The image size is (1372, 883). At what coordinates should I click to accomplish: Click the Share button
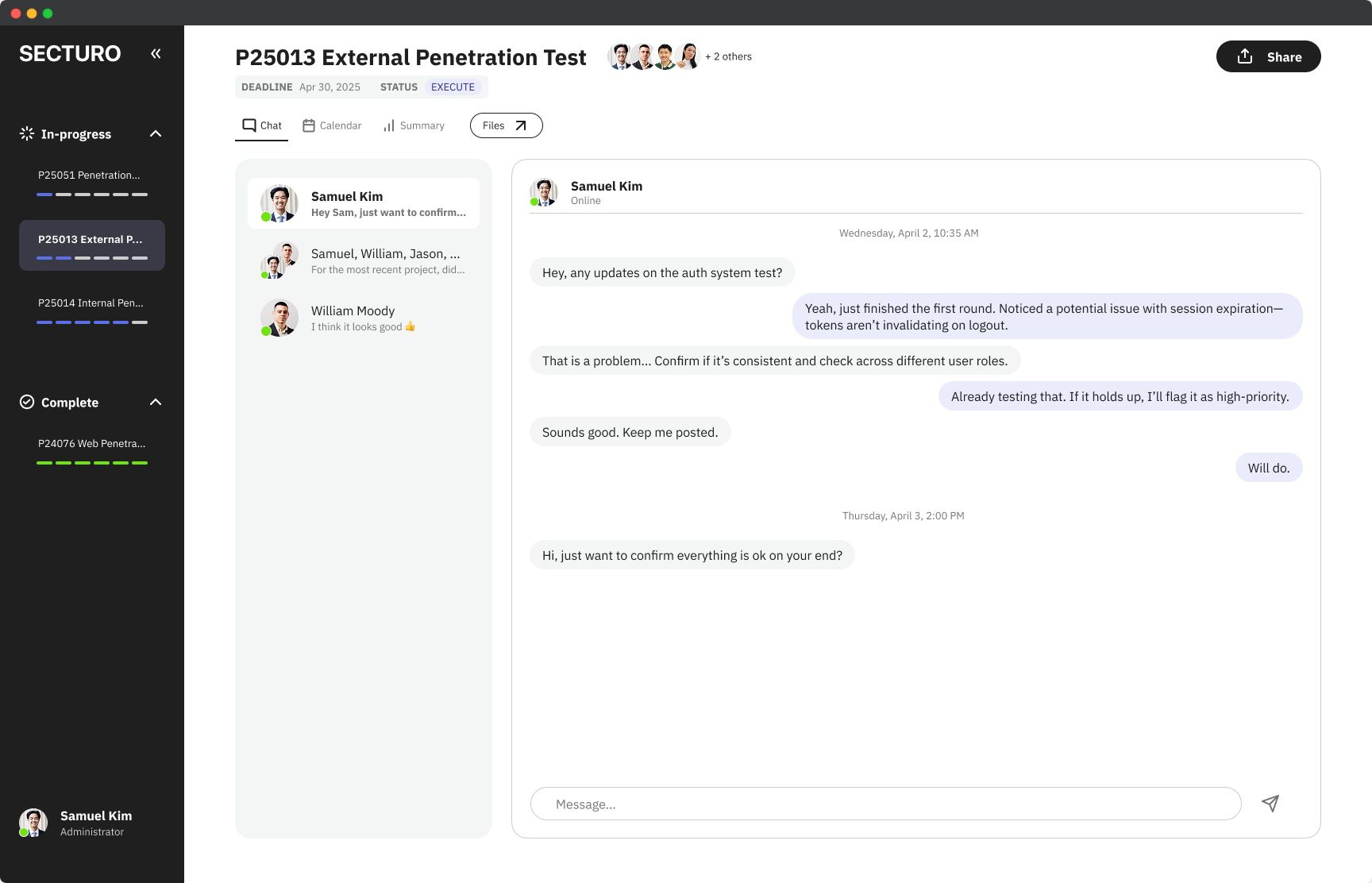1268,56
